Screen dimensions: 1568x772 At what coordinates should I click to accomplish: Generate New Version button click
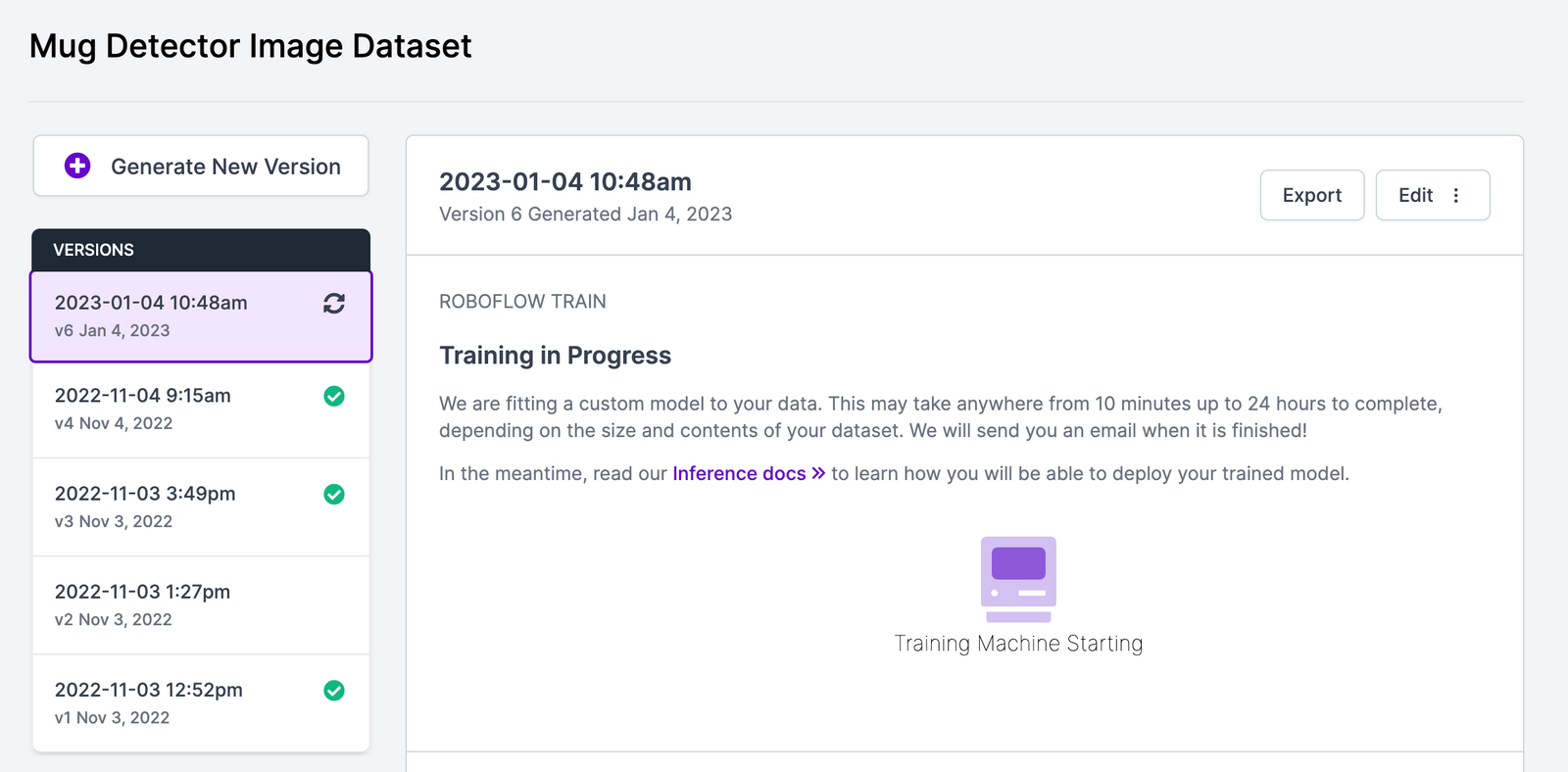pyautogui.click(x=201, y=166)
